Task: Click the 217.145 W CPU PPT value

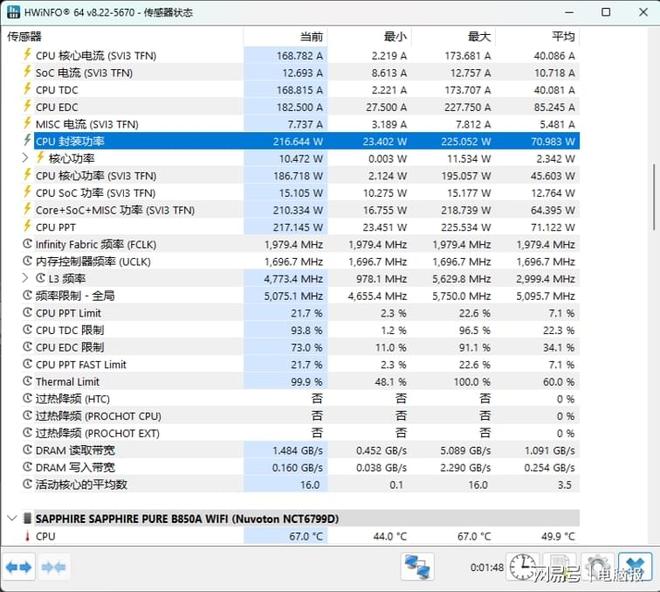Action: tap(298, 227)
